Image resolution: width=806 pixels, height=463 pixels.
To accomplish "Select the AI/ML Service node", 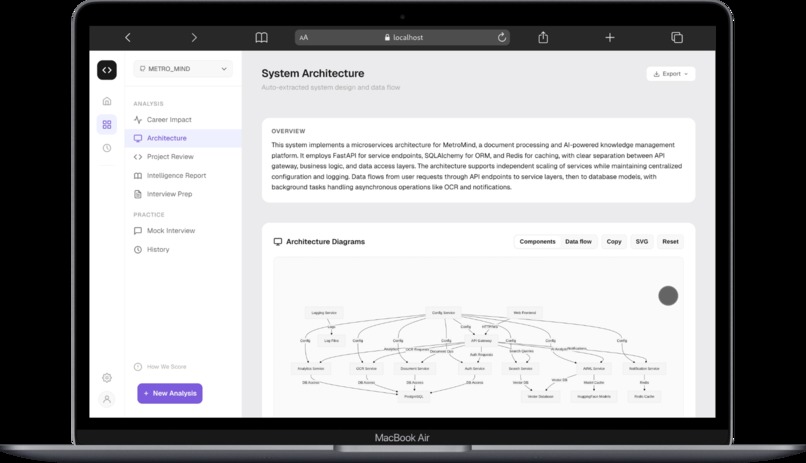I will tap(594, 368).
